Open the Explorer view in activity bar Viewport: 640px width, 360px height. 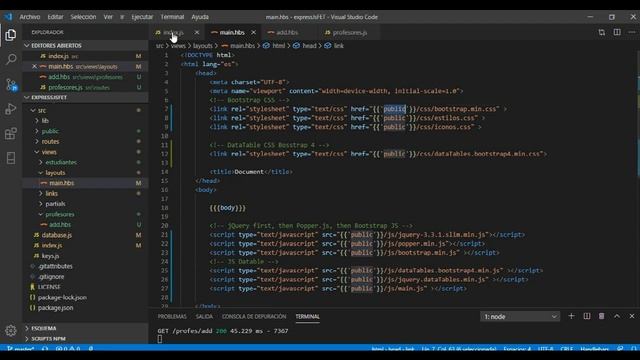coord(11,35)
